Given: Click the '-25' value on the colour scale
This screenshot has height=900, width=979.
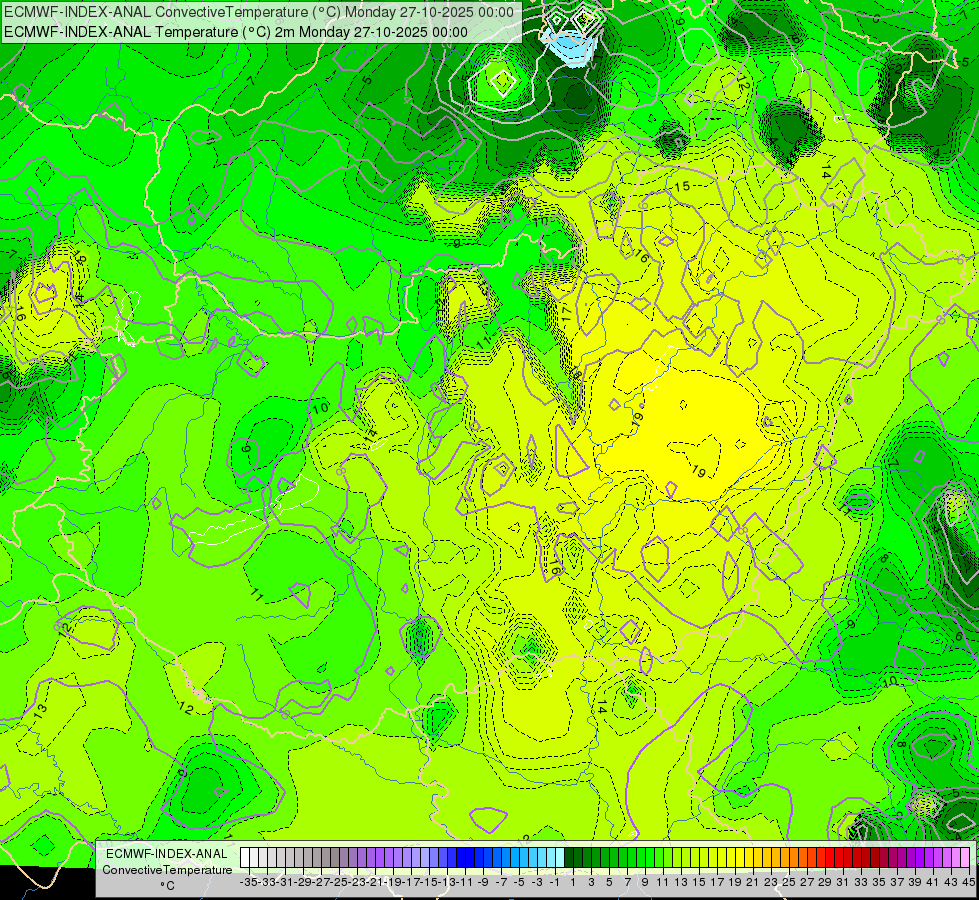Looking at the screenshot, I should (x=339, y=882).
